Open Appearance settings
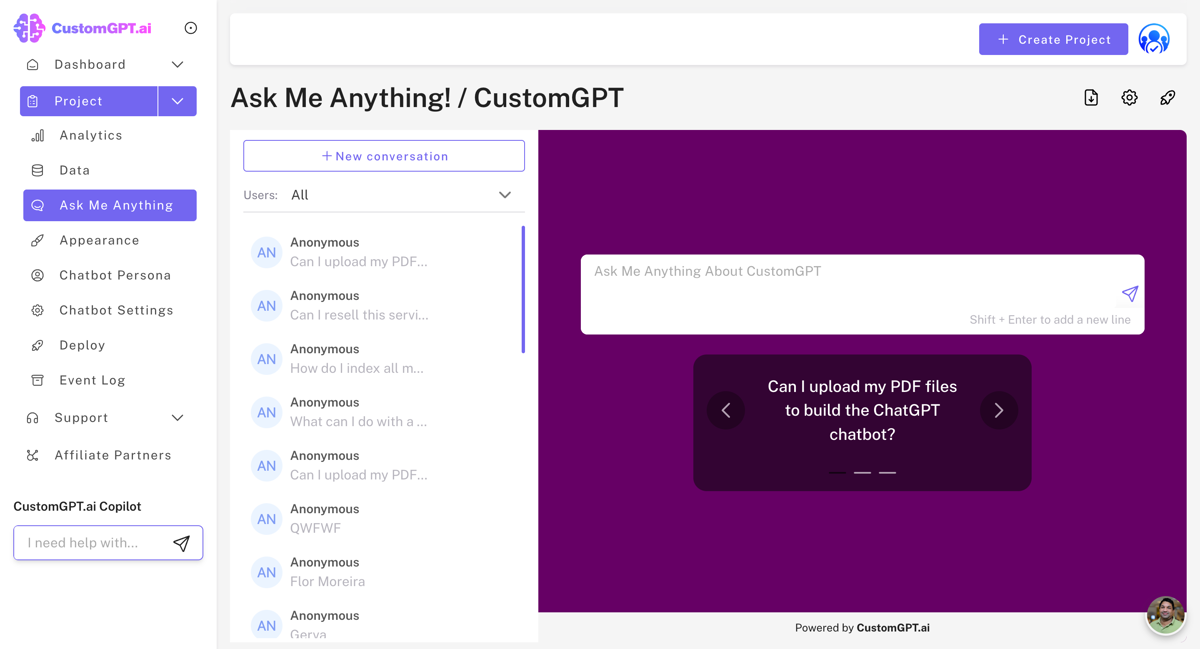This screenshot has height=649, width=1200. (99, 240)
